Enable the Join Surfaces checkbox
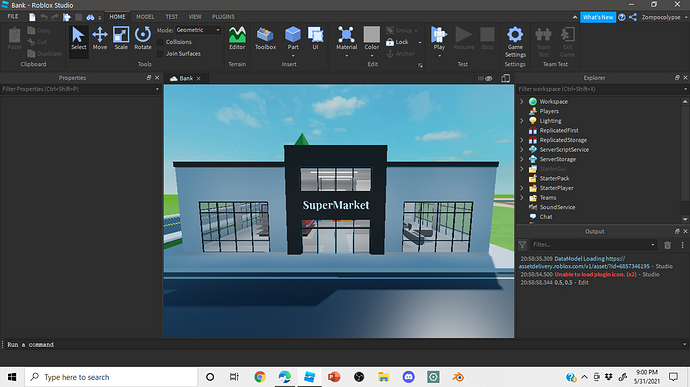690x387 pixels. (160, 54)
